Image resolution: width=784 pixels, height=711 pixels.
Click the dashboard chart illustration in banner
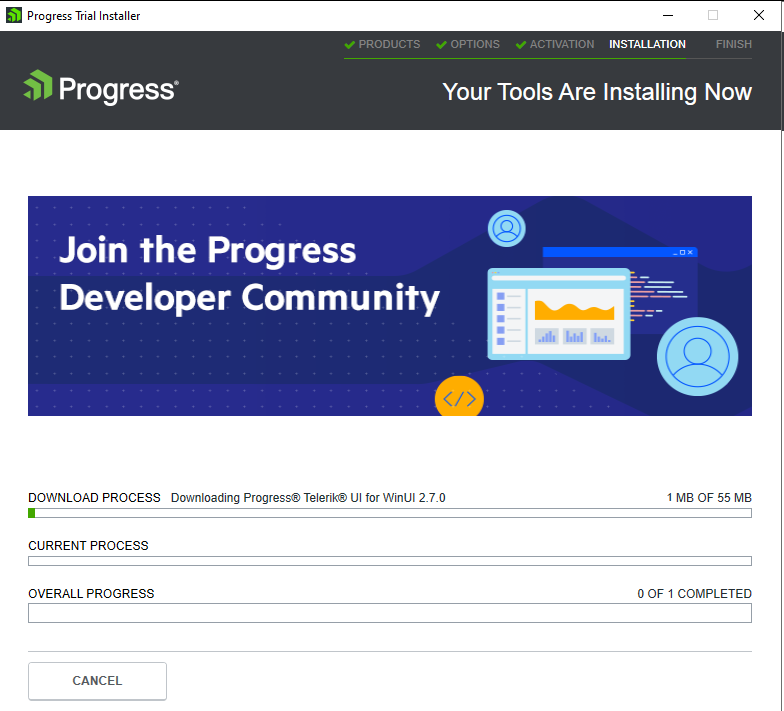pyautogui.click(x=559, y=314)
